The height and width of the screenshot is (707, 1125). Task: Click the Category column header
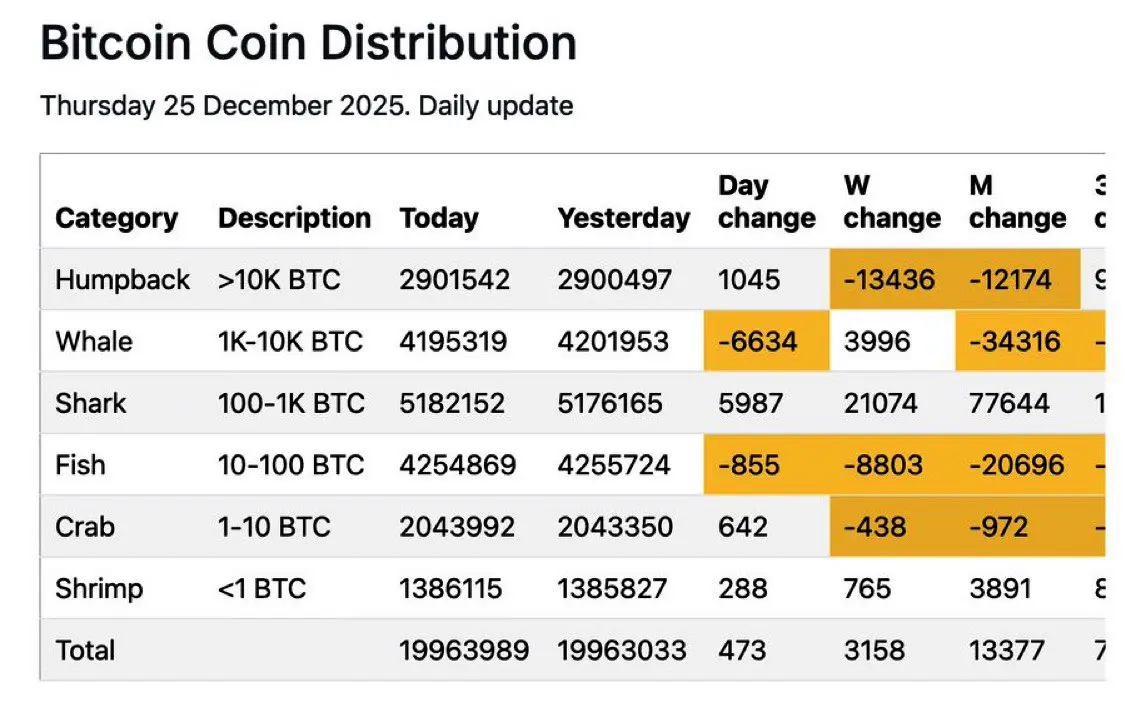click(x=116, y=218)
